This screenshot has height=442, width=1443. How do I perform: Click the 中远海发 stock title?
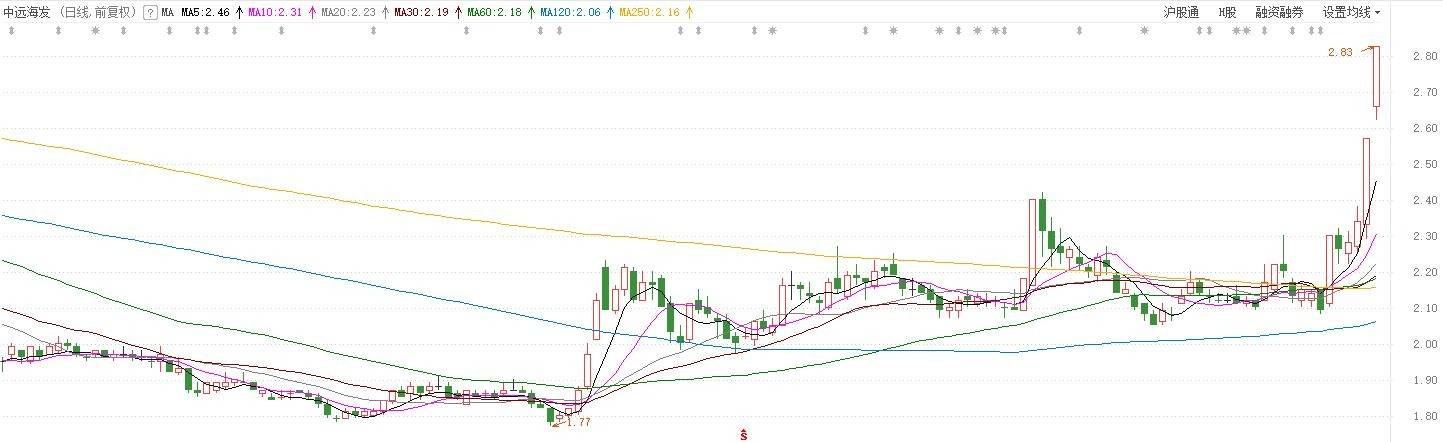[x=24, y=13]
